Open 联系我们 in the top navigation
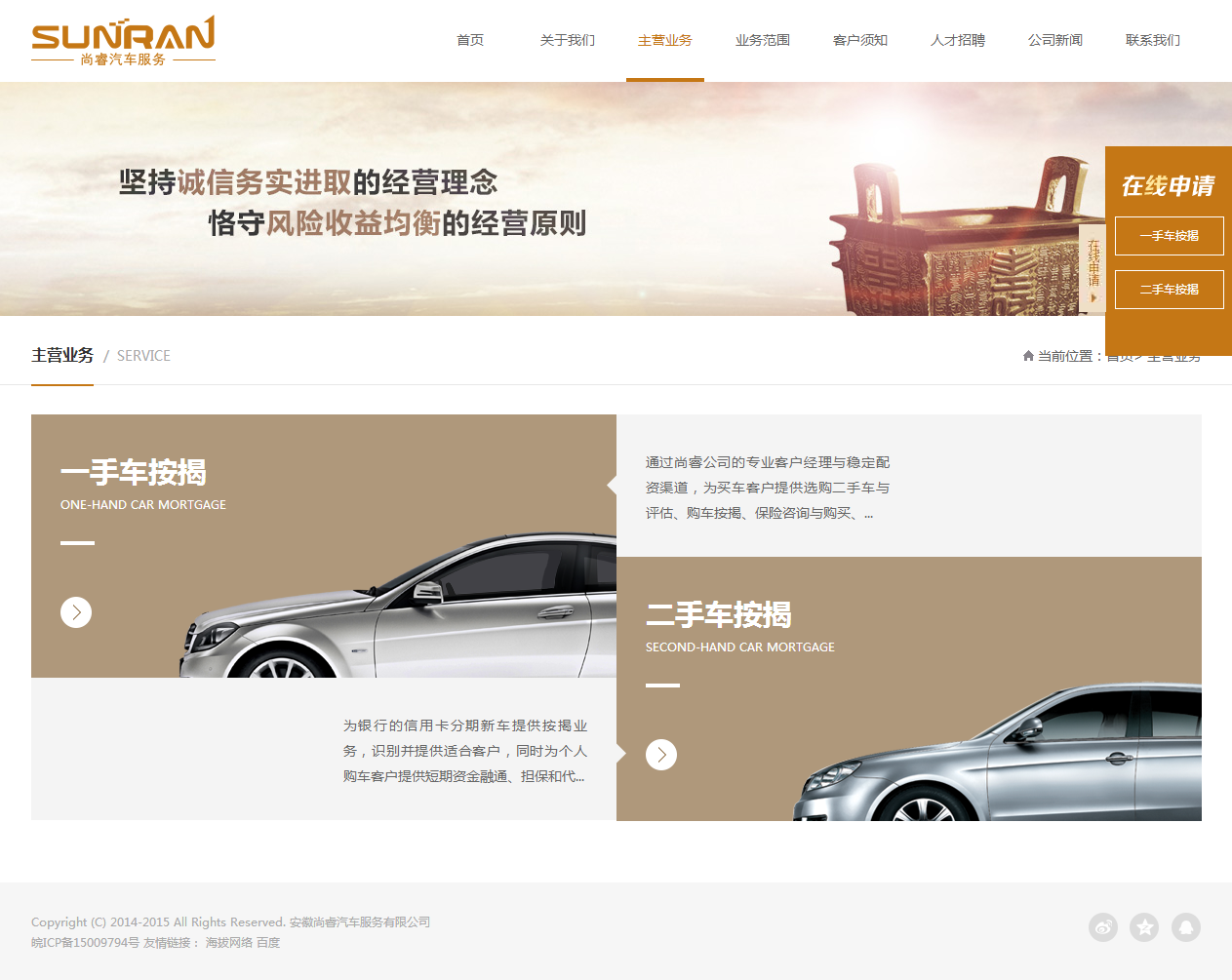 click(x=1153, y=40)
